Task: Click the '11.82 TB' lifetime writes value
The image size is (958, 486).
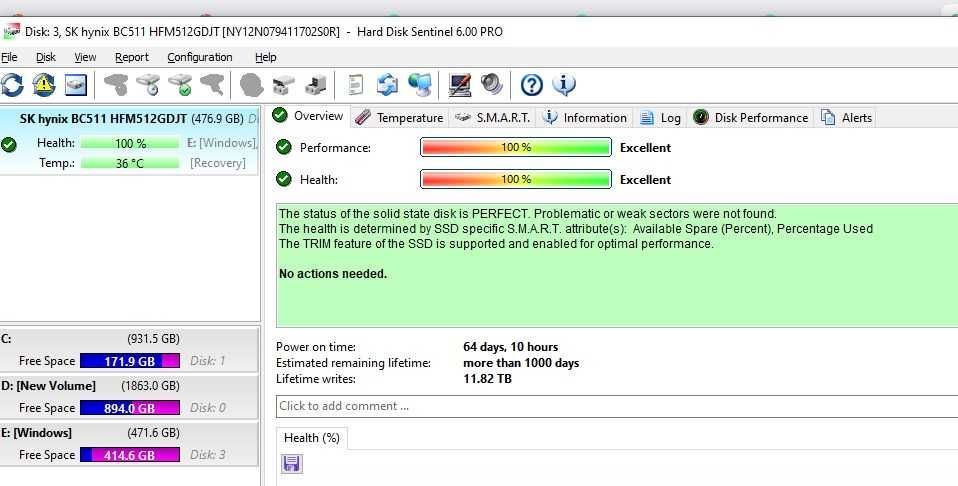Action: (488, 378)
